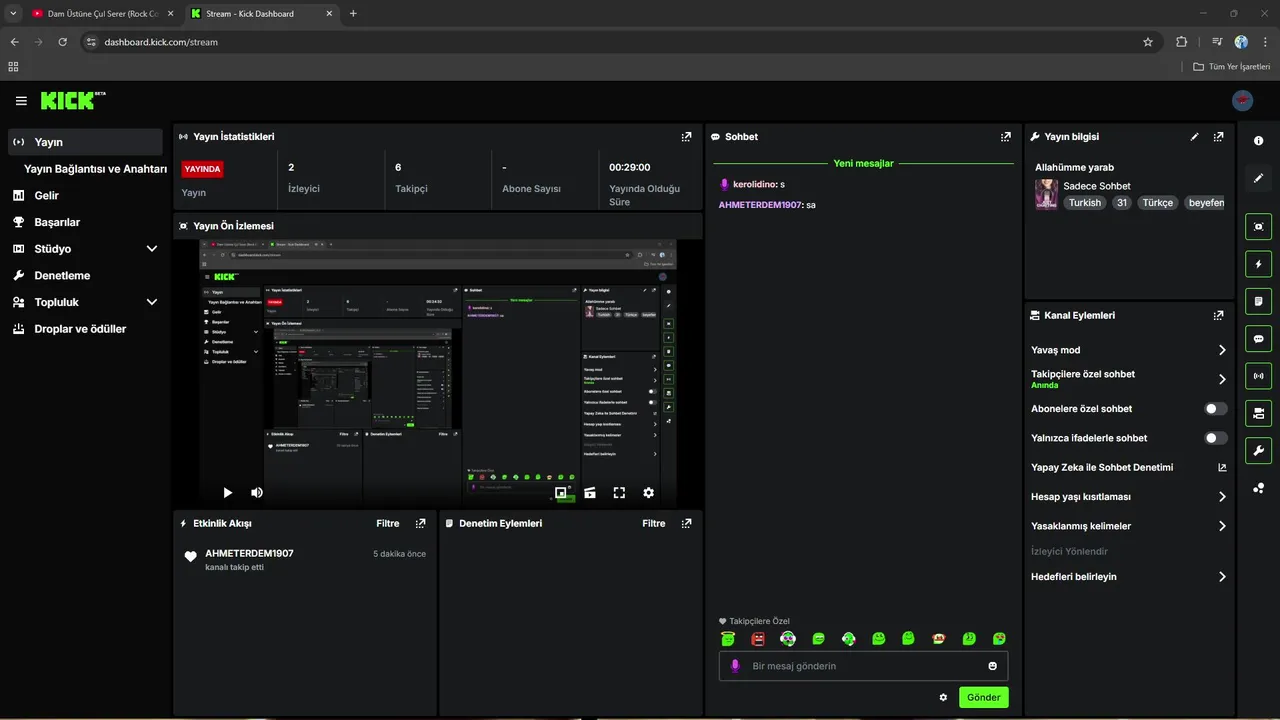Open the Chrome tab search dropdown
The height and width of the screenshot is (720, 1280).
[13, 13]
